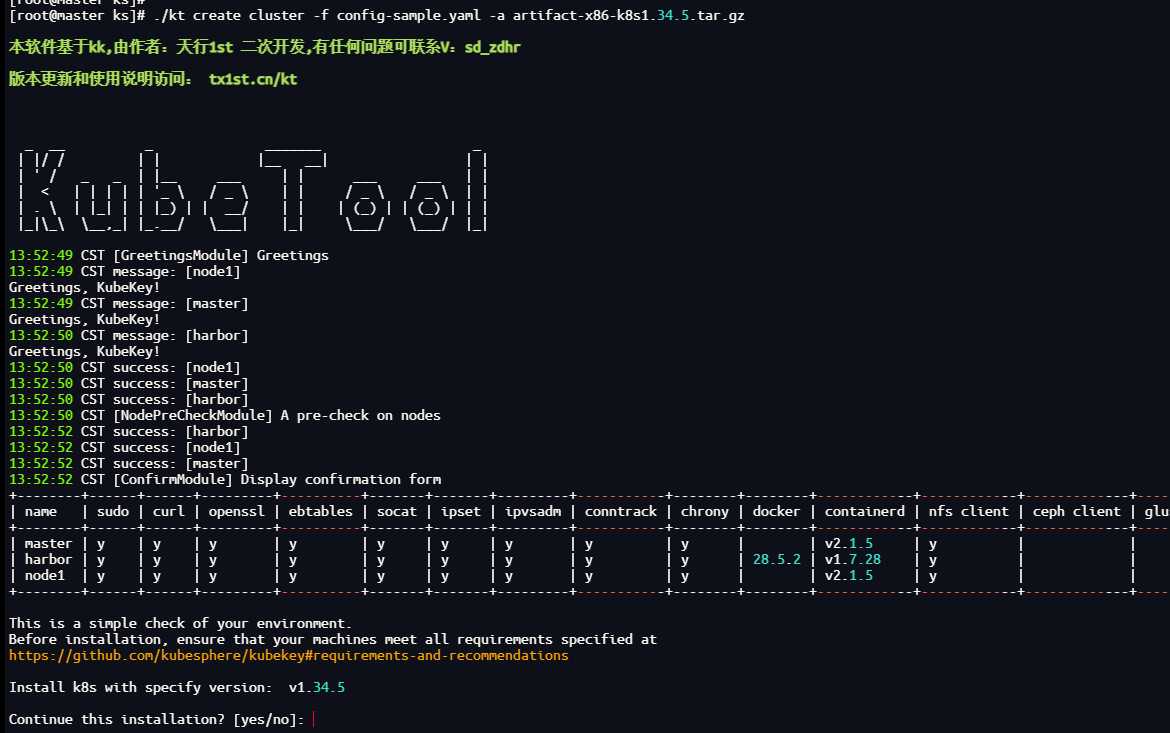Image resolution: width=1170 pixels, height=733 pixels.
Task: Click the config-sample.yaml argument in command
Action: click(x=409, y=16)
